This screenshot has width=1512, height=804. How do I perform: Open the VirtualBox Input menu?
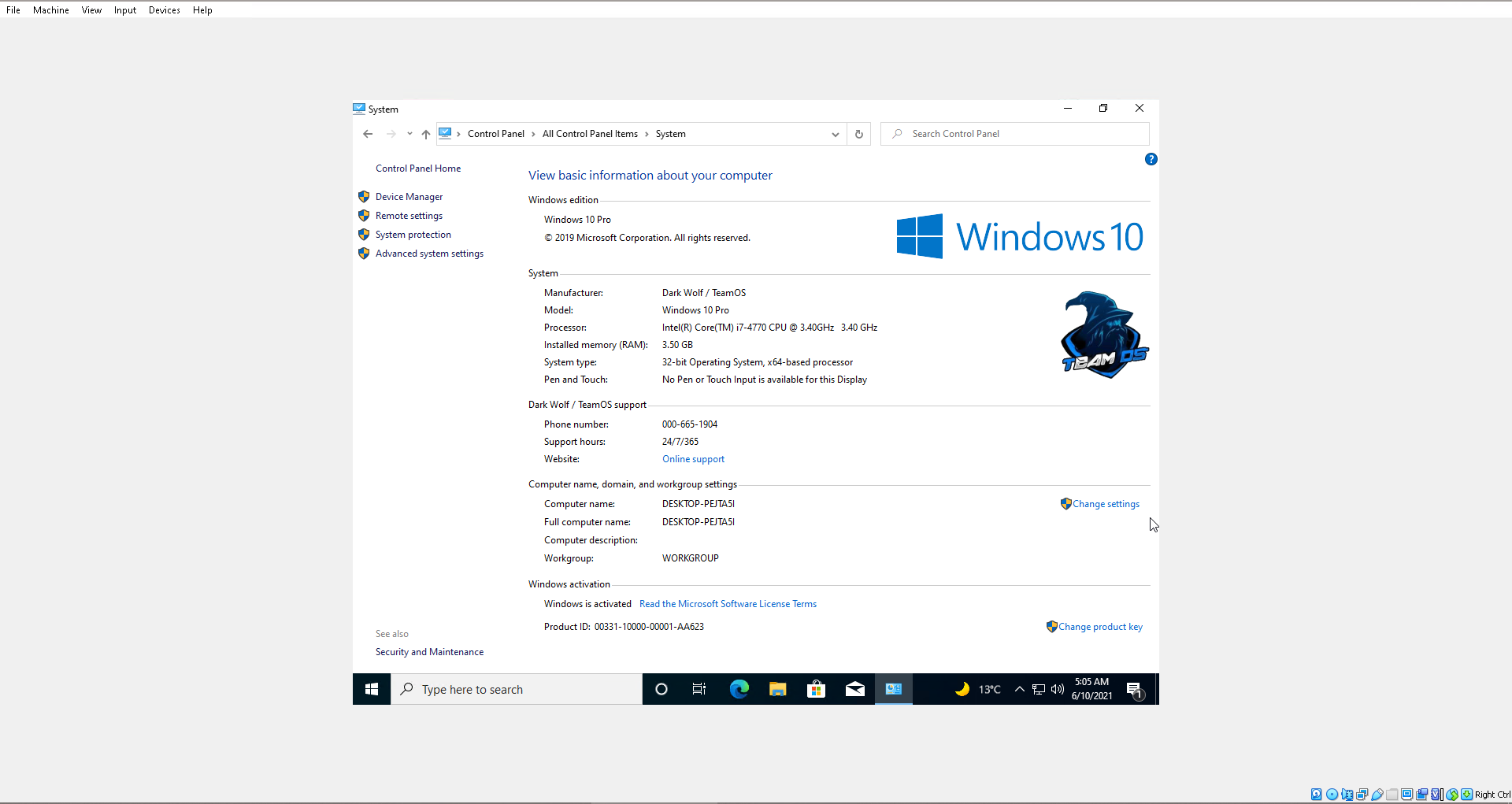(x=125, y=10)
